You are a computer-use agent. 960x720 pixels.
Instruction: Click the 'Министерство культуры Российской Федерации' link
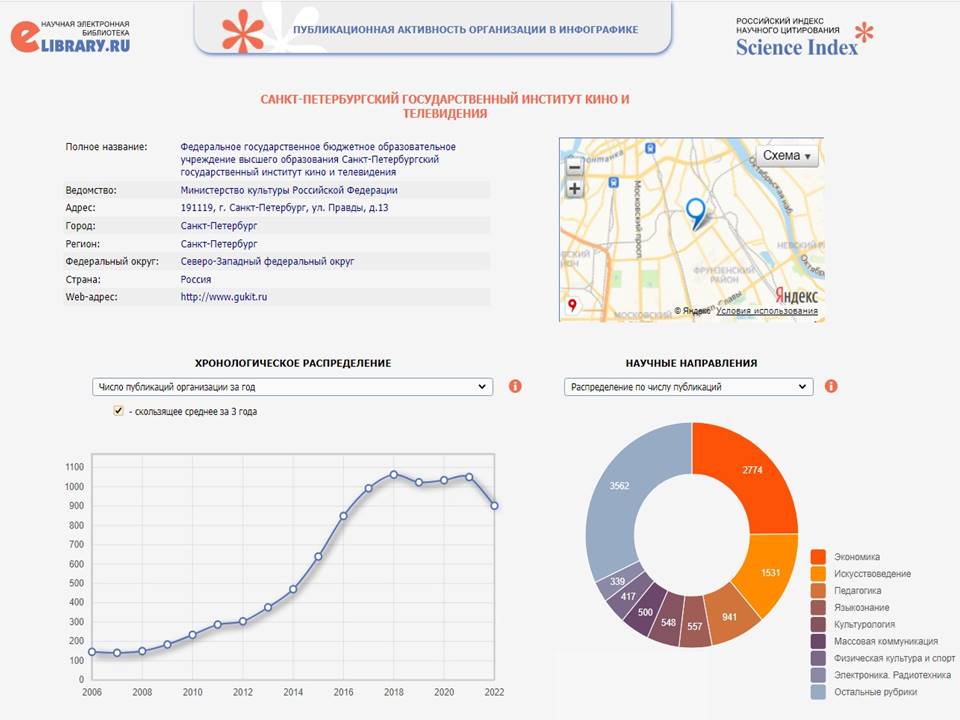point(289,190)
